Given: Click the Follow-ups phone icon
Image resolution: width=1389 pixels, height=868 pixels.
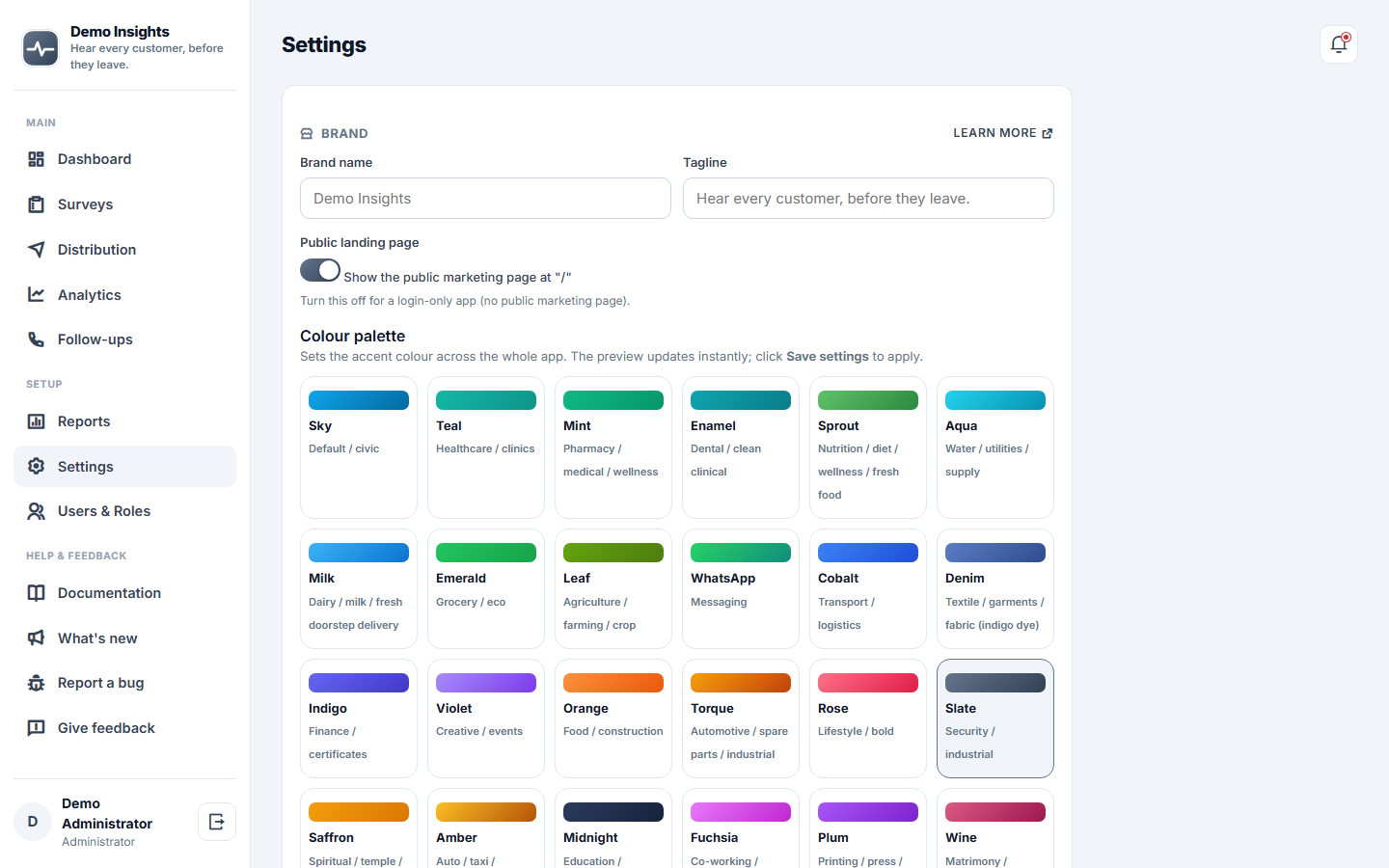Looking at the screenshot, I should click(x=36, y=339).
